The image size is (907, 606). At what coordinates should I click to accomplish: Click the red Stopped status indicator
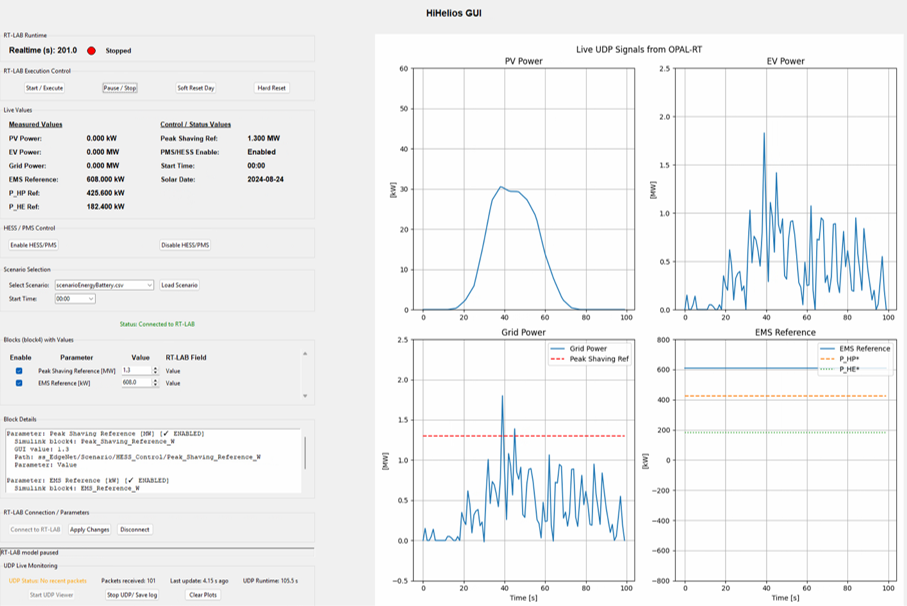pos(91,51)
